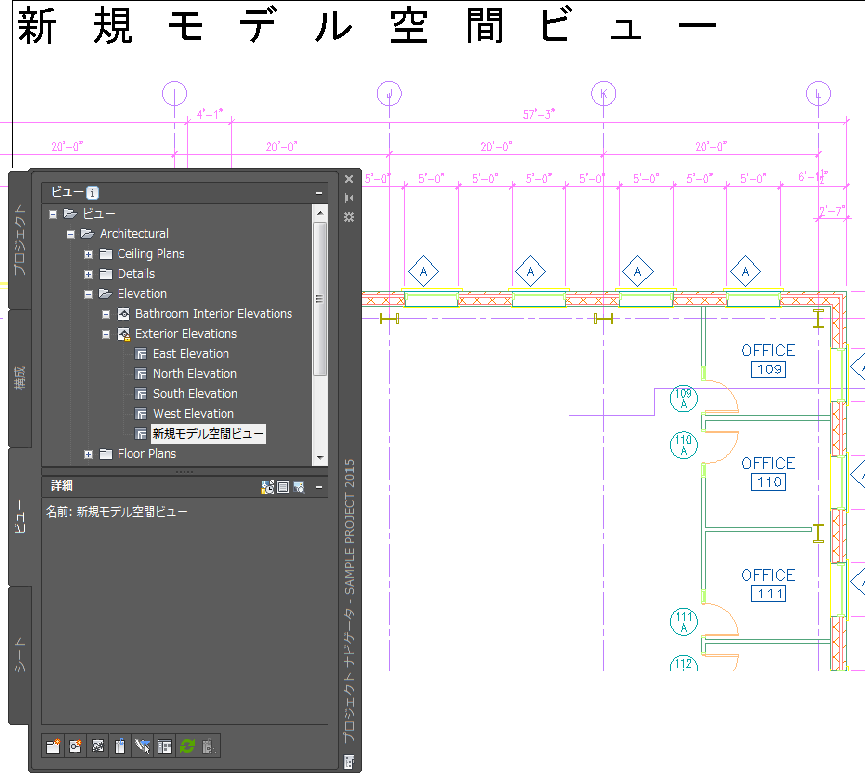Expand the Ceiling Plans folder

pyautogui.click(x=88, y=254)
